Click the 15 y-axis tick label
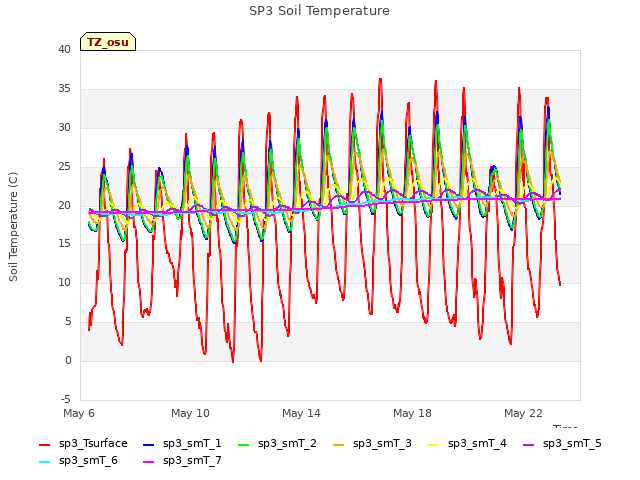 point(64,244)
